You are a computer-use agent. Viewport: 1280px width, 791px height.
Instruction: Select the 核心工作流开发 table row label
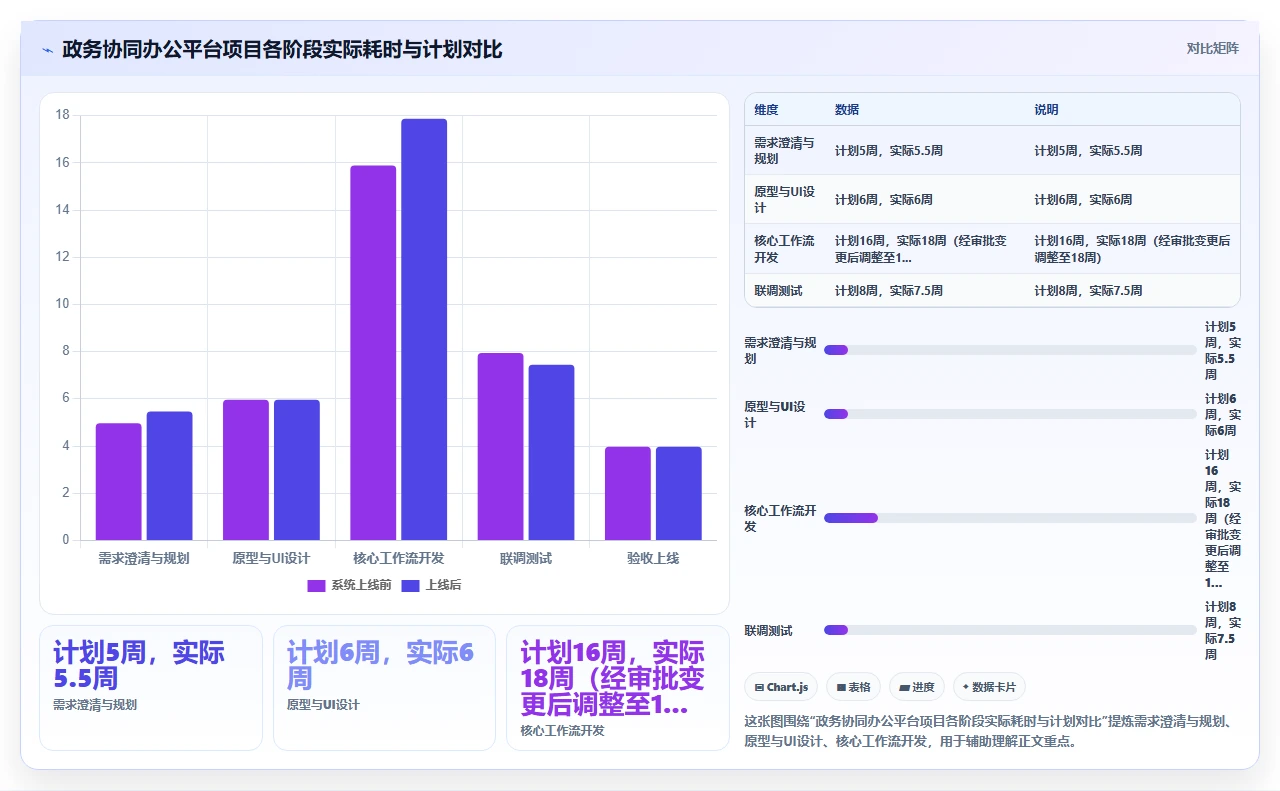pos(785,249)
